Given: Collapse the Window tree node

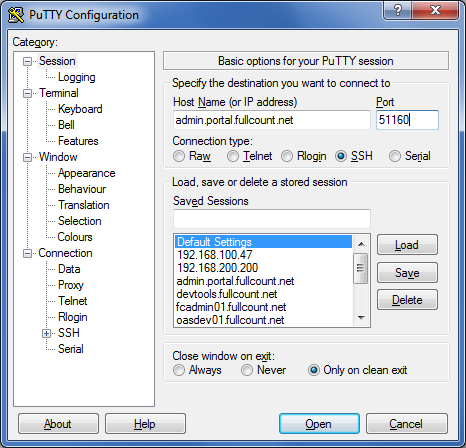Looking at the screenshot, I should coord(27,157).
